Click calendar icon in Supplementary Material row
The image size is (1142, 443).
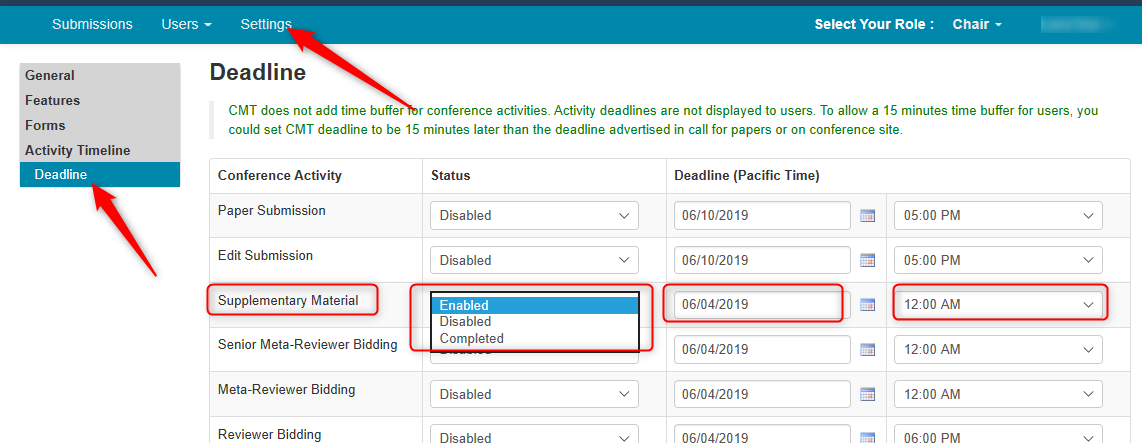[867, 305]
